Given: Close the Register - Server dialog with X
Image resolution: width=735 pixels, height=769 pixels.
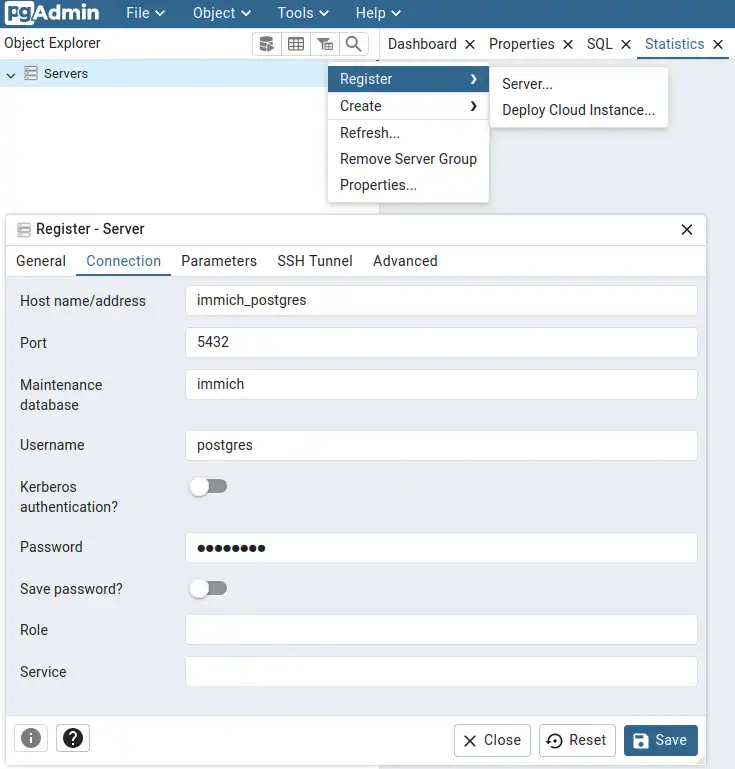Looking at the screenshot, I should click(687, 229).
